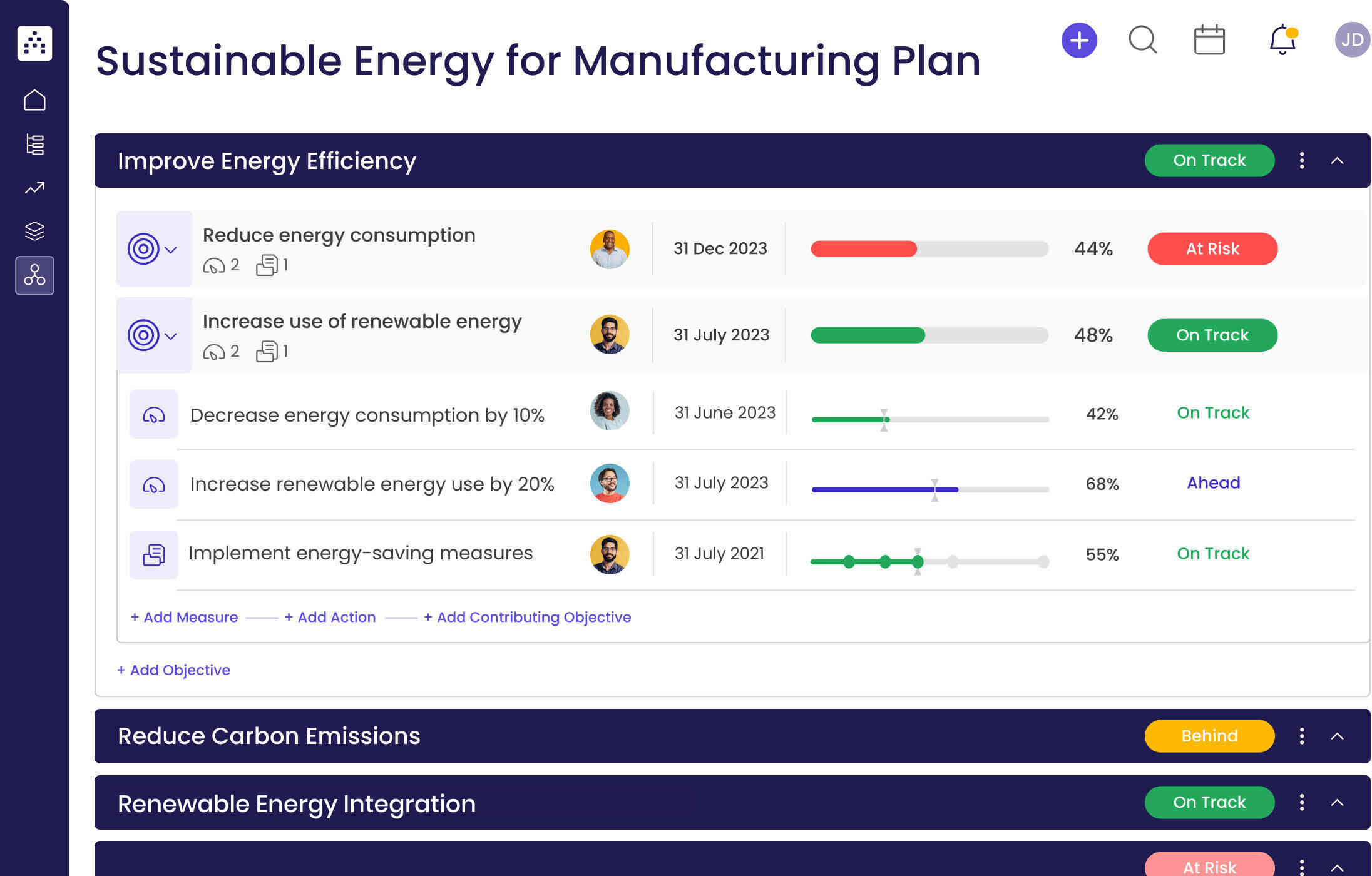Click the measure gauge icon for Decrease energy consumption
Screen dimensions: 1372x876
(x=153, y=414)
